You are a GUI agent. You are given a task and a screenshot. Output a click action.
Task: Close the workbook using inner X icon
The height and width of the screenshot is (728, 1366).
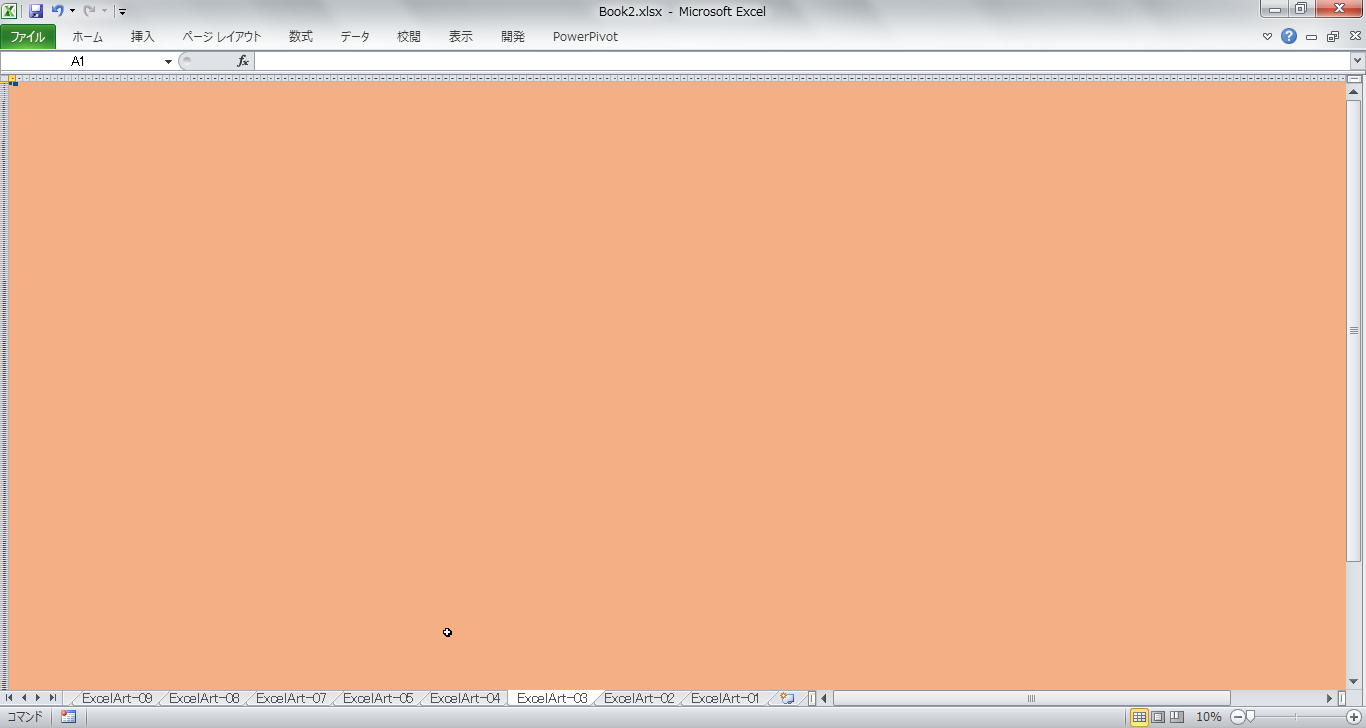coord(1355,37)
